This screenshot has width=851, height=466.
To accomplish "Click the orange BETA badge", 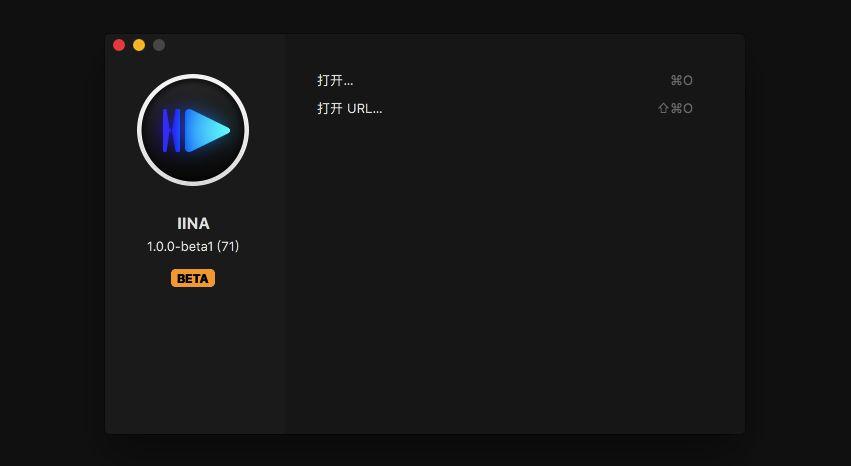I will [193, 278].
